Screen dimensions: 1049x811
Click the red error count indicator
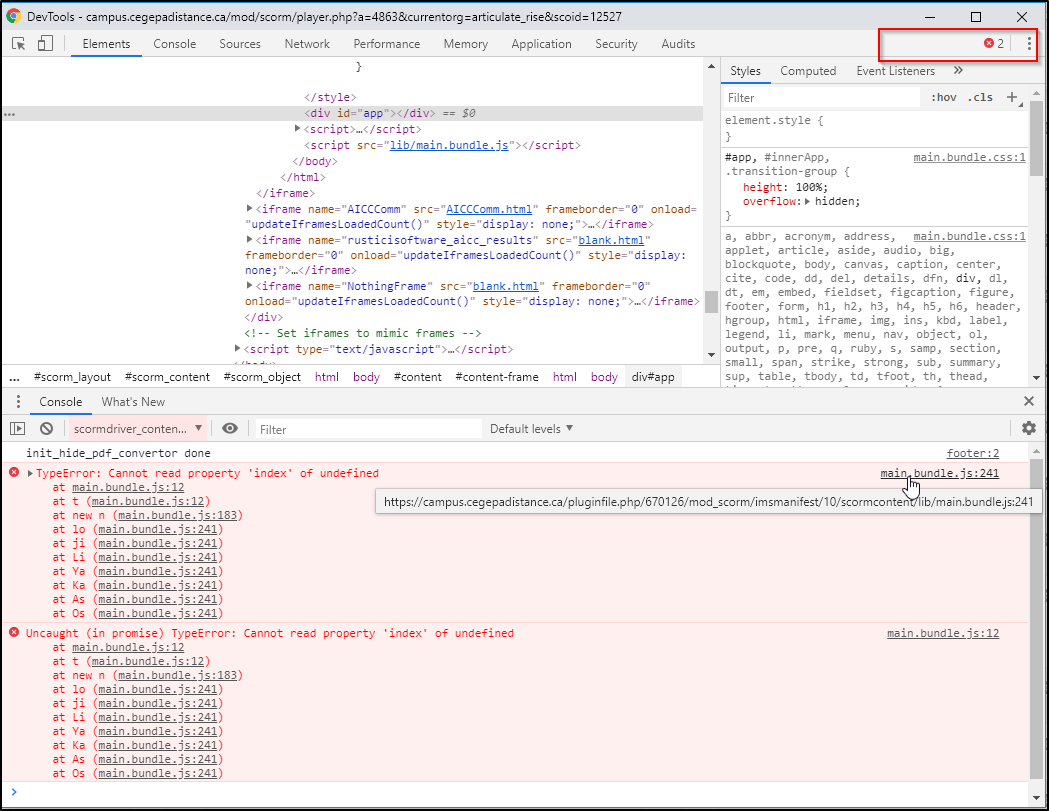point(994,44)
